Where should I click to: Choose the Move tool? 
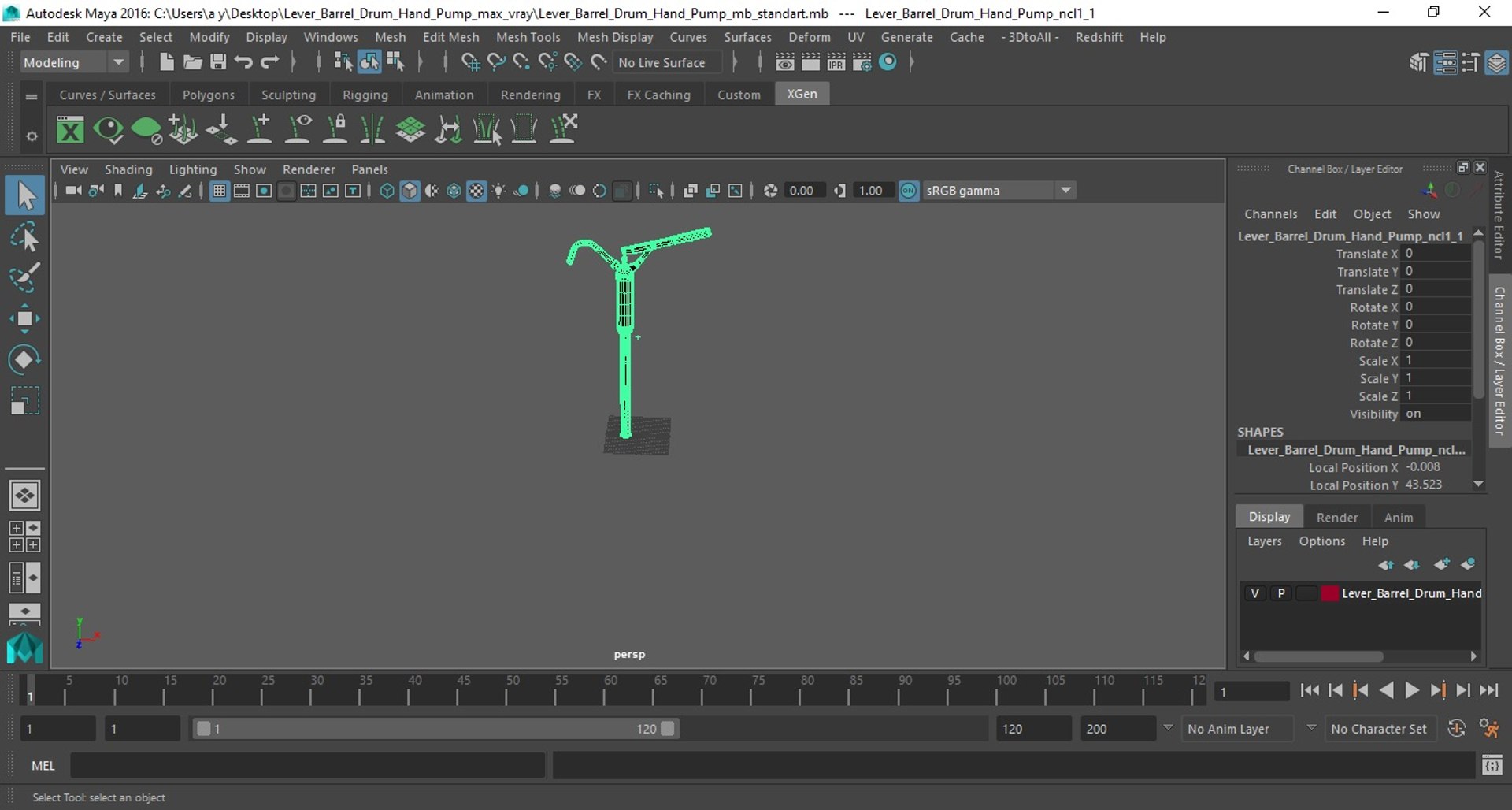tap(25, 318)
